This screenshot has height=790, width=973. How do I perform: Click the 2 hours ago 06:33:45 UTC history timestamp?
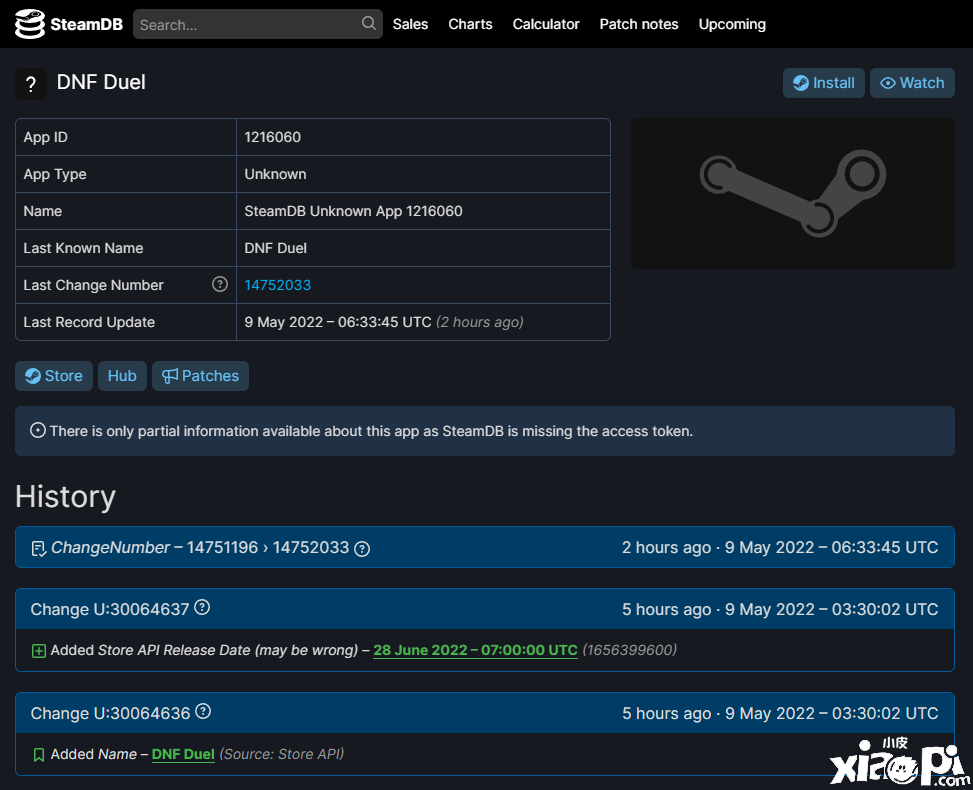(x=780, y=547)
